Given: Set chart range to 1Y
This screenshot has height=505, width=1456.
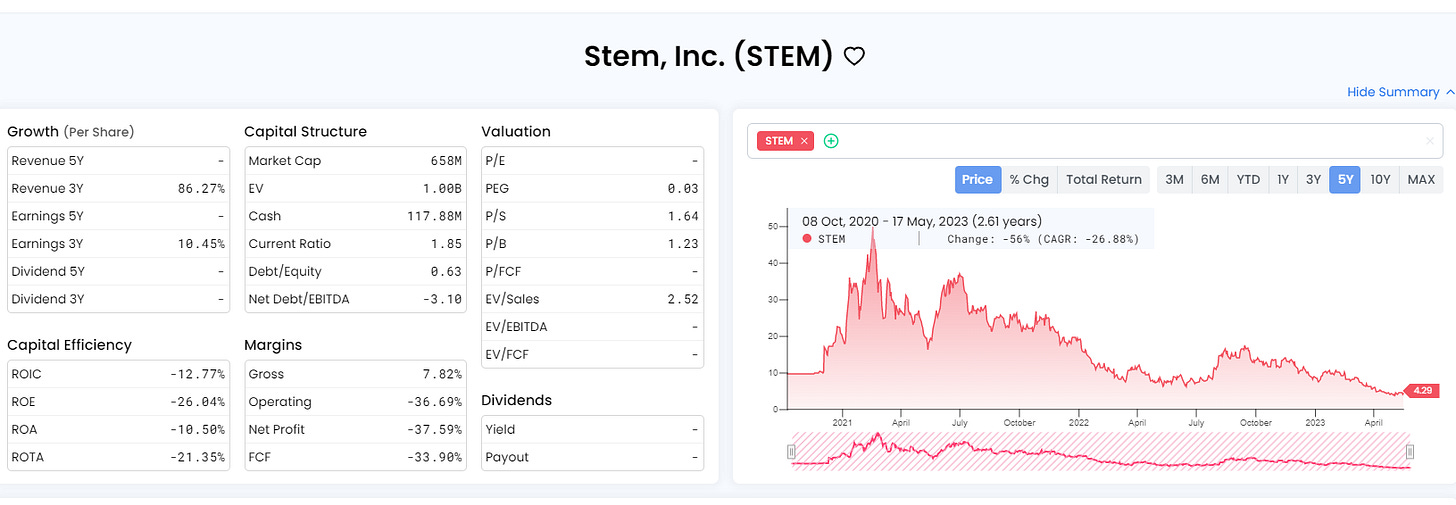Looking at the screenshot, I should click(x=1283, y=179).
